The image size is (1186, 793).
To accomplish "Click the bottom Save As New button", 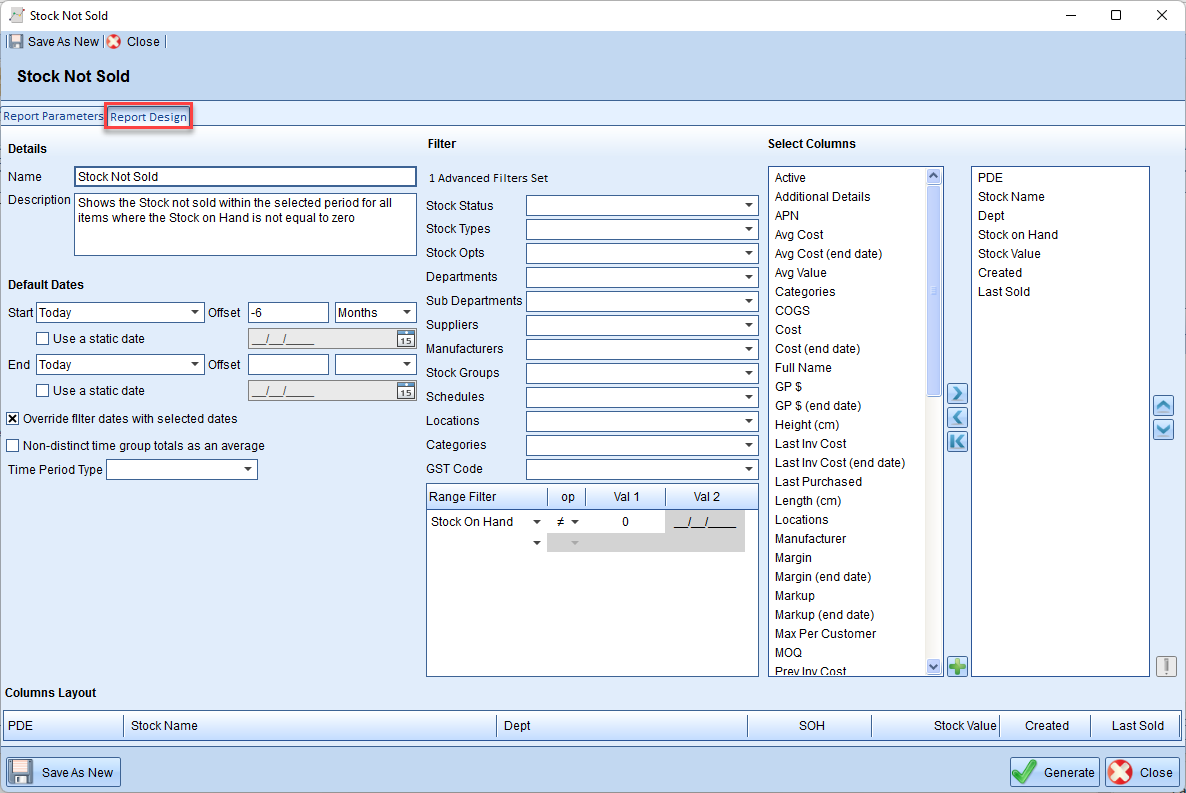I will point(64,772).
